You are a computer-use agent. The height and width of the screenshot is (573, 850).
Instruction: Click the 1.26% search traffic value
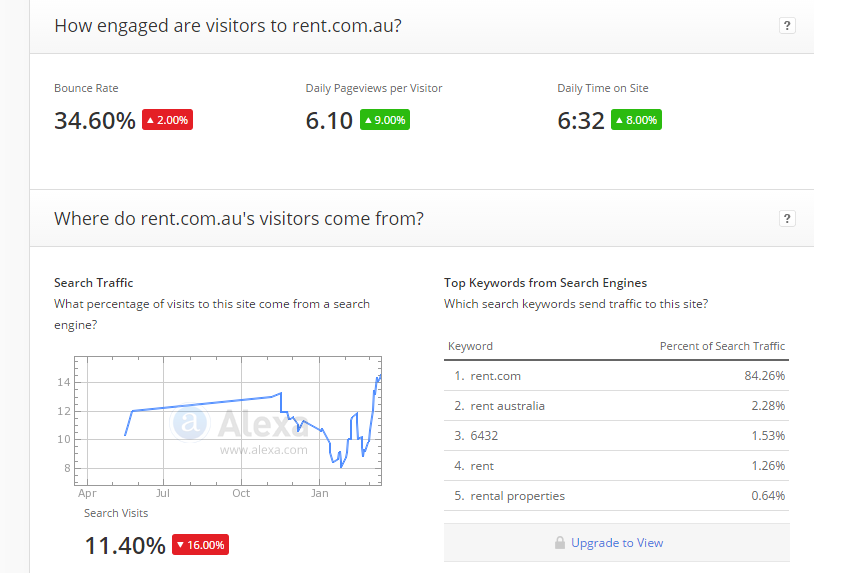point(768,466)
